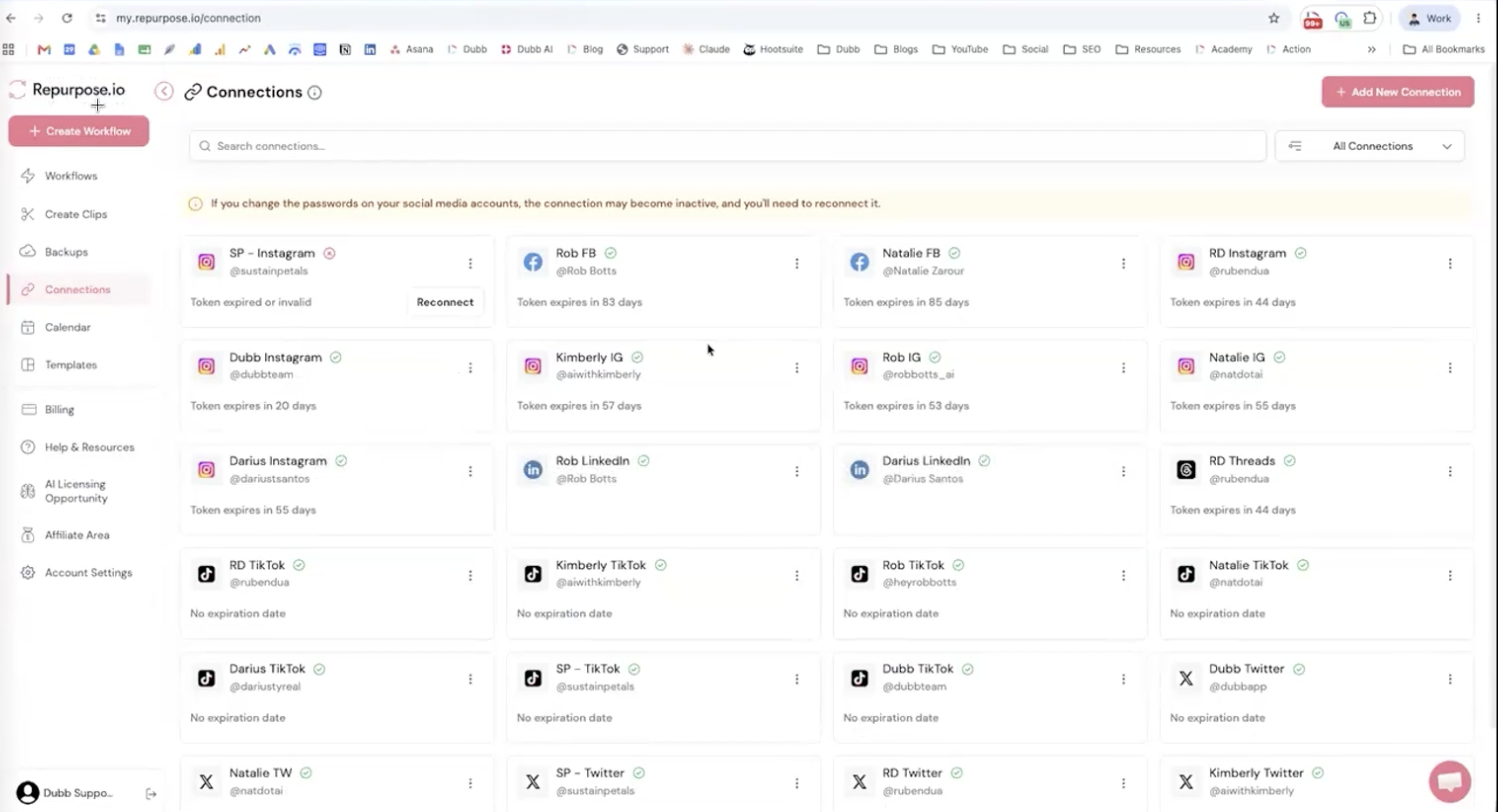Reload the page in the browser
1498x812 pixels.
pos(67,18)
